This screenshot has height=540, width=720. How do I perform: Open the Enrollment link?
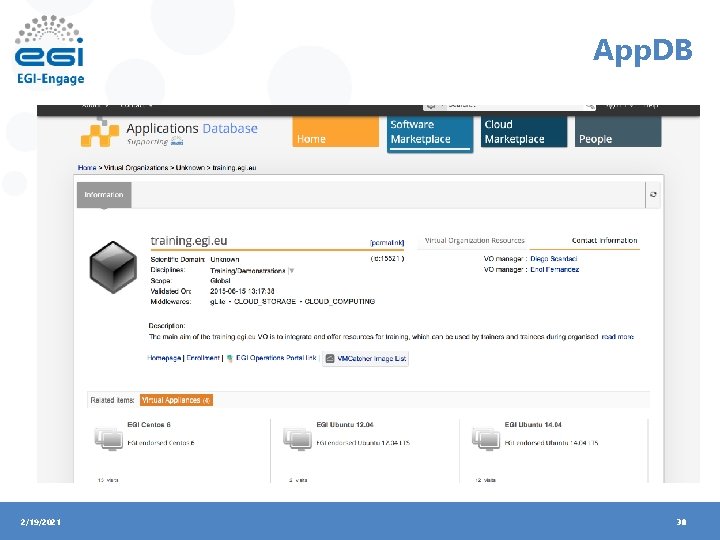[x=202, y=358]
